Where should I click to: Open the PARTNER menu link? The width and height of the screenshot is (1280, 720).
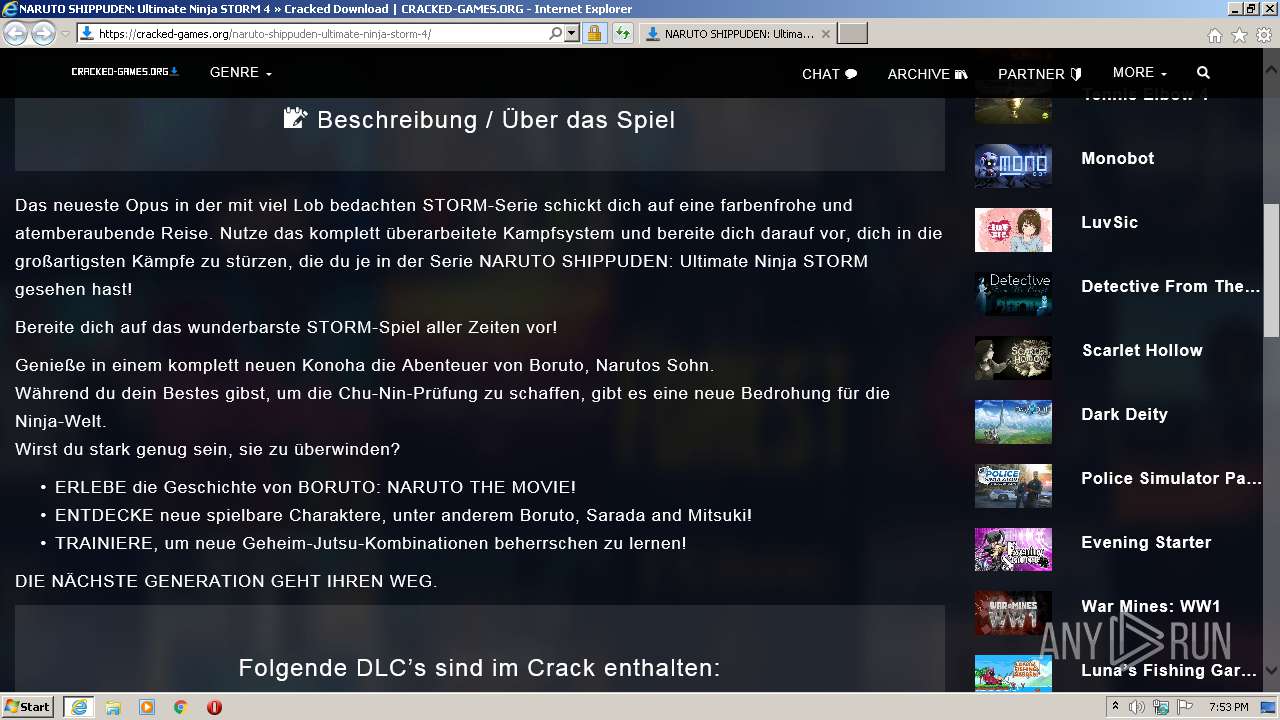point(1040,74)
